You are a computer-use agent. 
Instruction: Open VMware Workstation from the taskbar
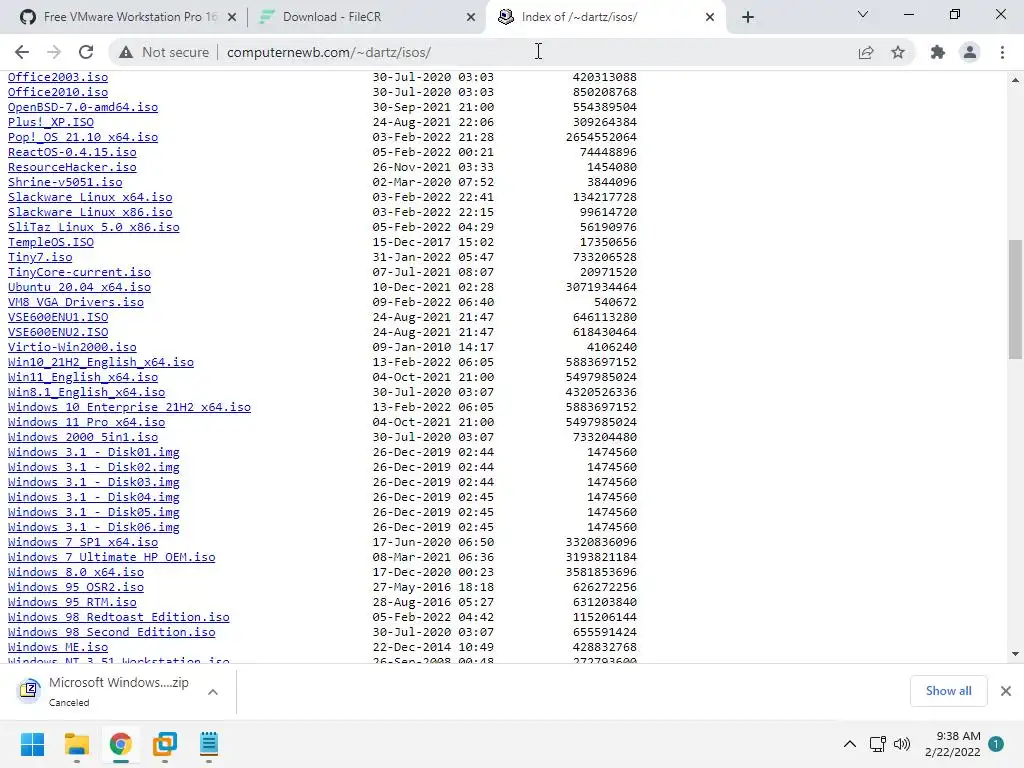[165, 744]
